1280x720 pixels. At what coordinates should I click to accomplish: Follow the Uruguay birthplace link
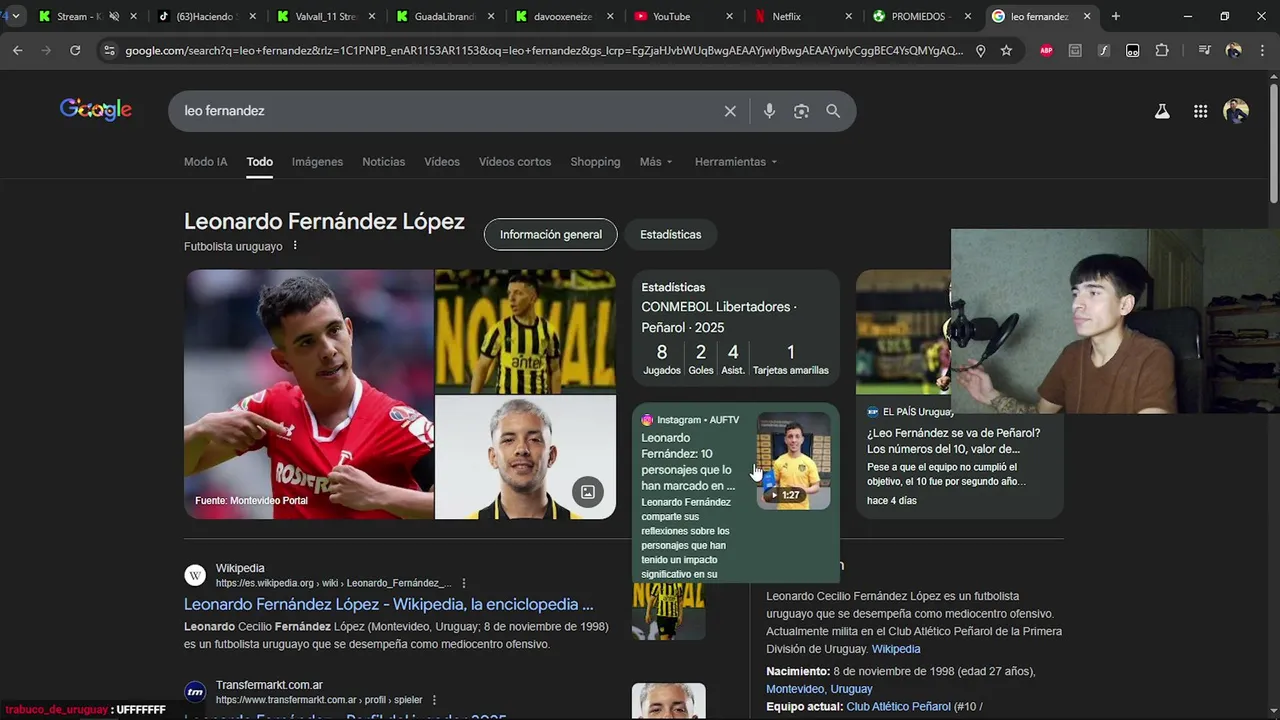click(852, 689)
